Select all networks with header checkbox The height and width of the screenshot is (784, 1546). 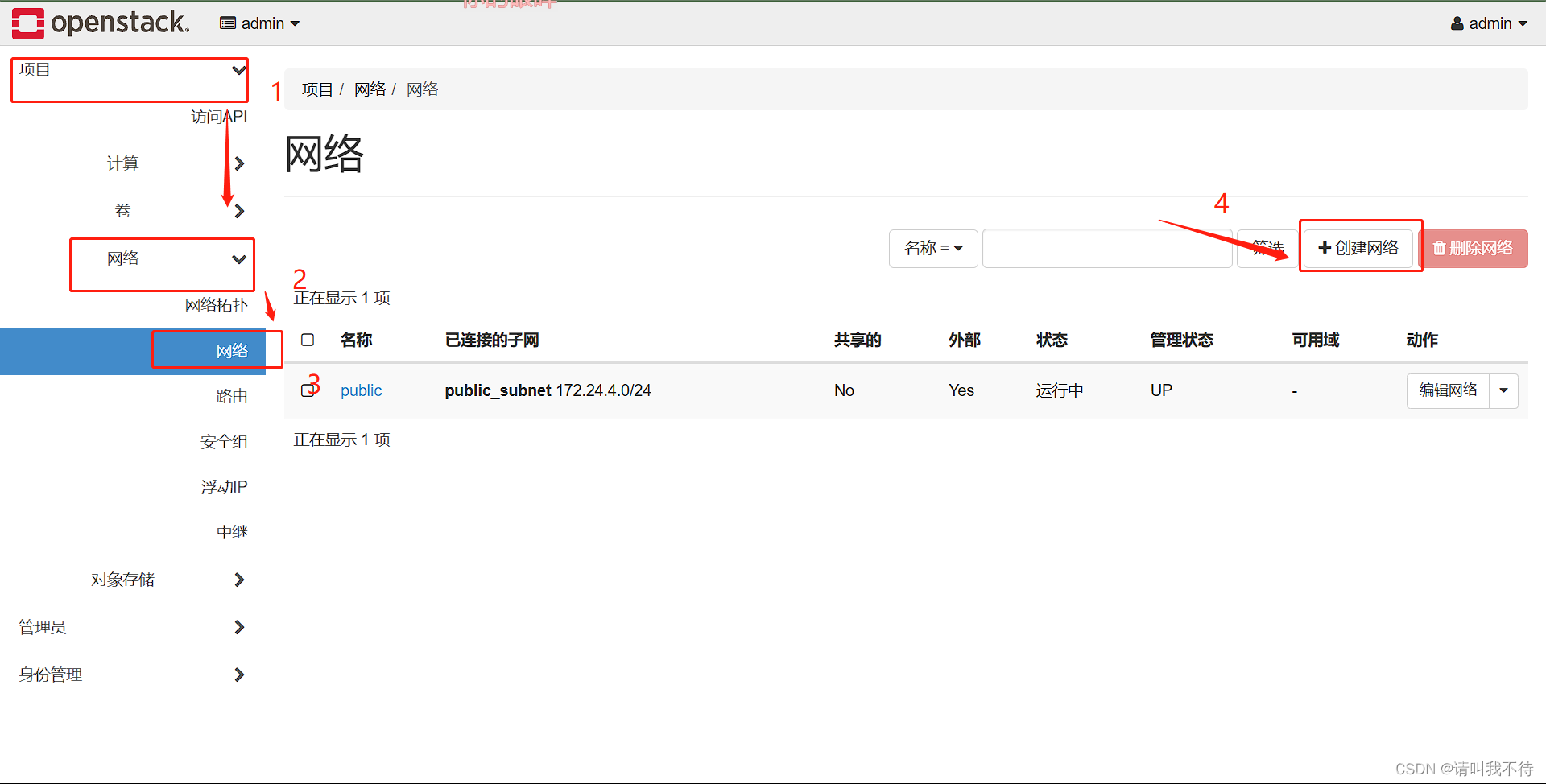coord(308,340)
